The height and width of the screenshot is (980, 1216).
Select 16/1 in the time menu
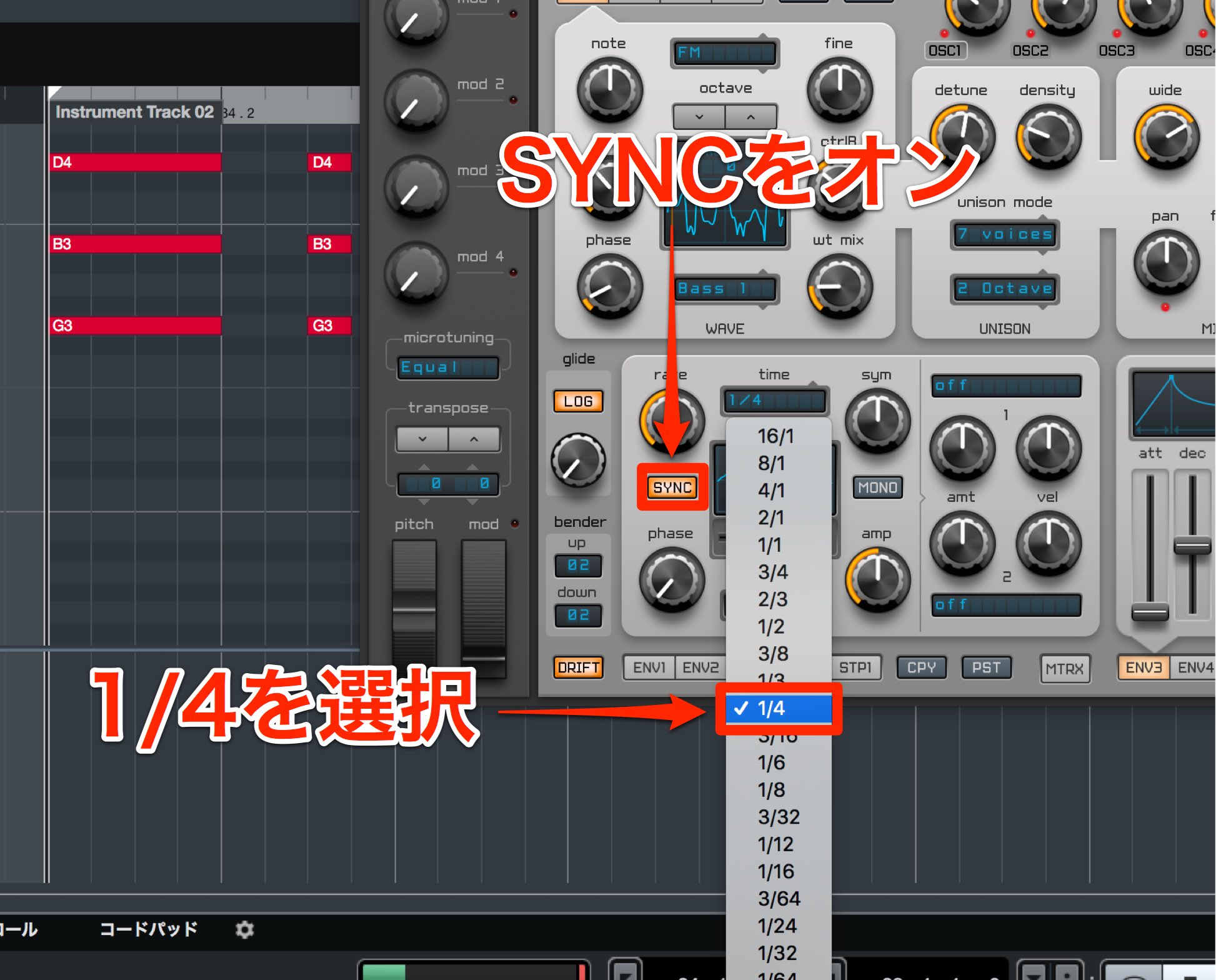tap(779, 436)
